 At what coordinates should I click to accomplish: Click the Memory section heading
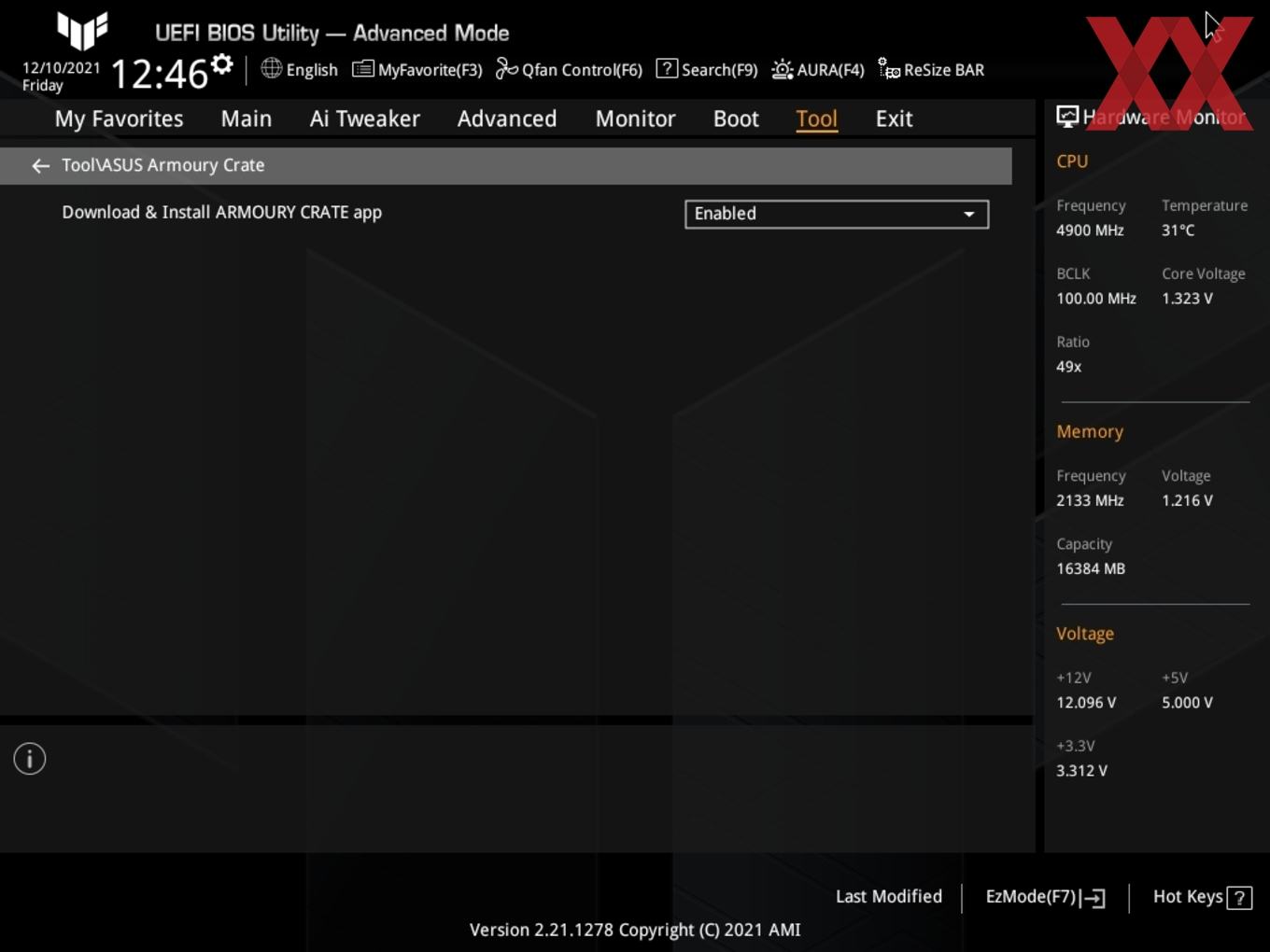click(x=1090, y=432)
